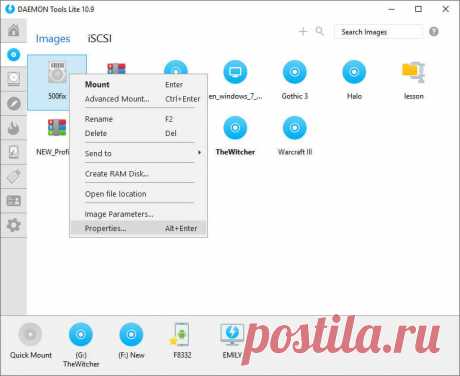Select the en_windows_7 image
This screenshot has height=376, width=460.
(235, 80)
